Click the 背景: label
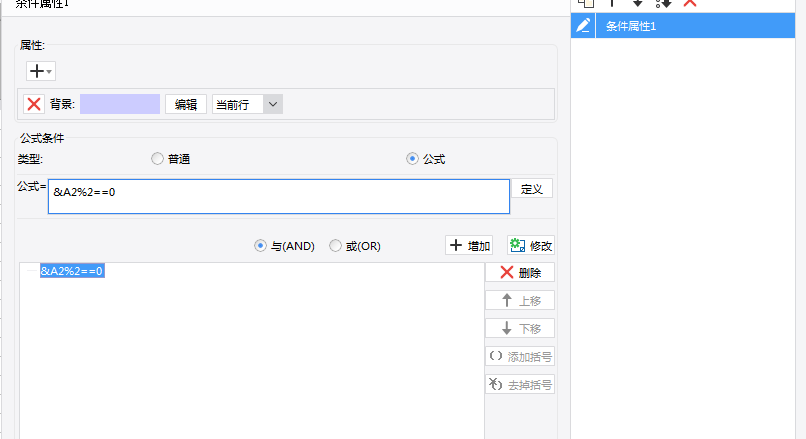806x439 pixels. (x=62, y=104)
